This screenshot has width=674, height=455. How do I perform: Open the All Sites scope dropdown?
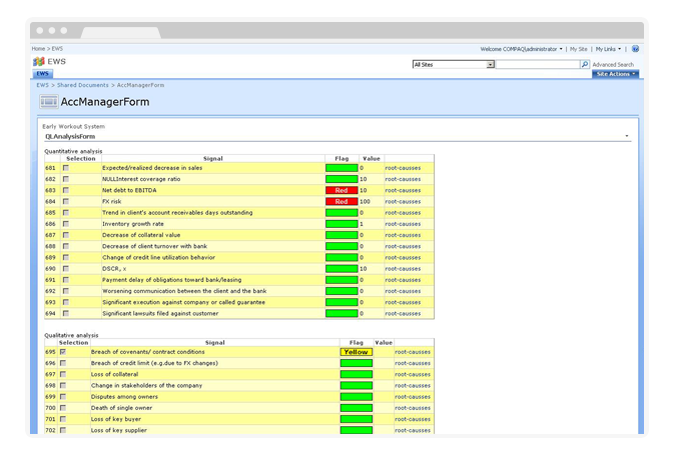click(490, 64)
